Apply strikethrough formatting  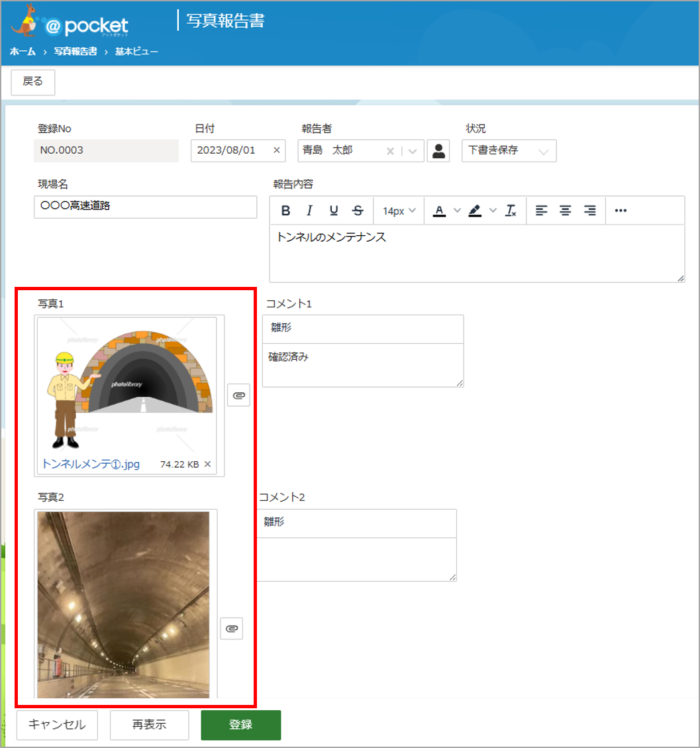(x=358, y=211)
